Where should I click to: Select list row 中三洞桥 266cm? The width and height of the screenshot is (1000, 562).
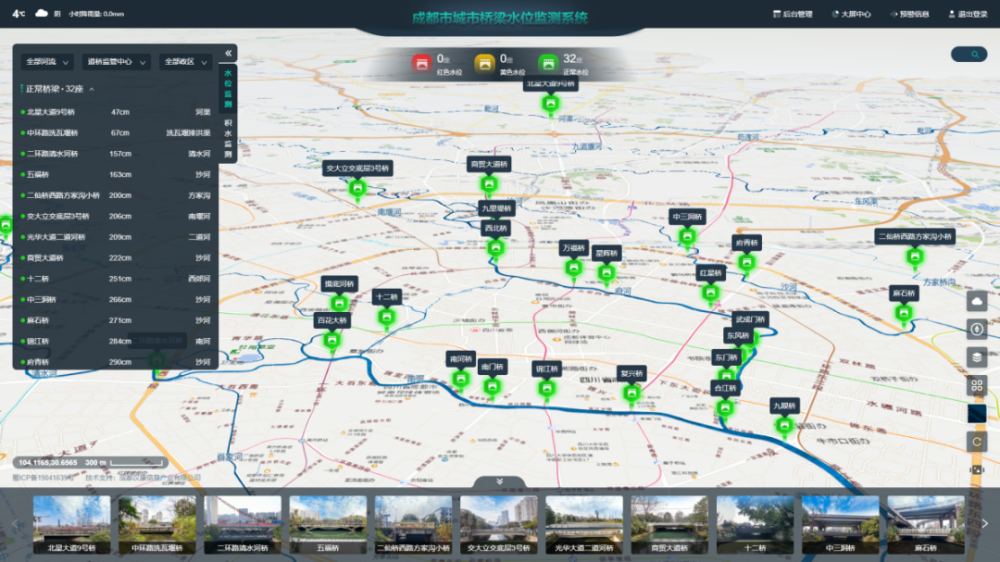(x=115, y=299)
